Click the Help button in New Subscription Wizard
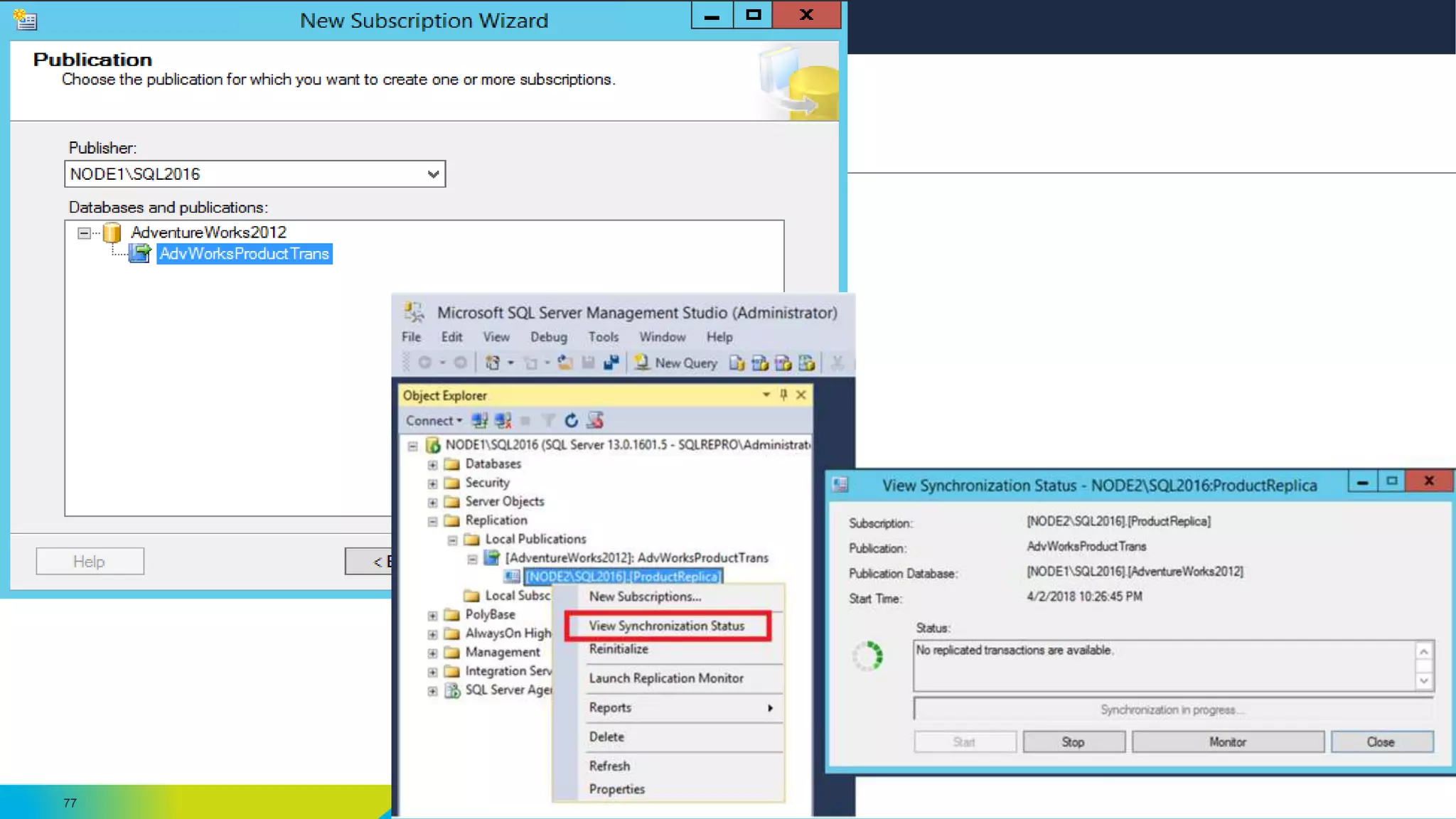1456x819 pixels. 90,562
